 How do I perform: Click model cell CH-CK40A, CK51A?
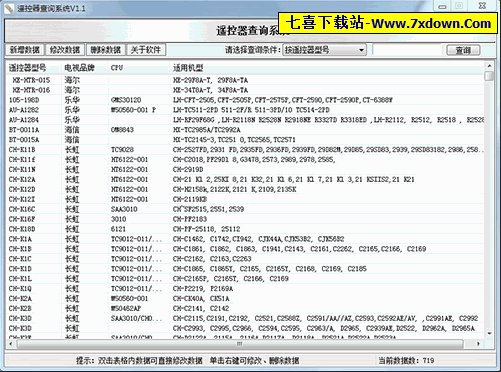(x=201, y=299)
